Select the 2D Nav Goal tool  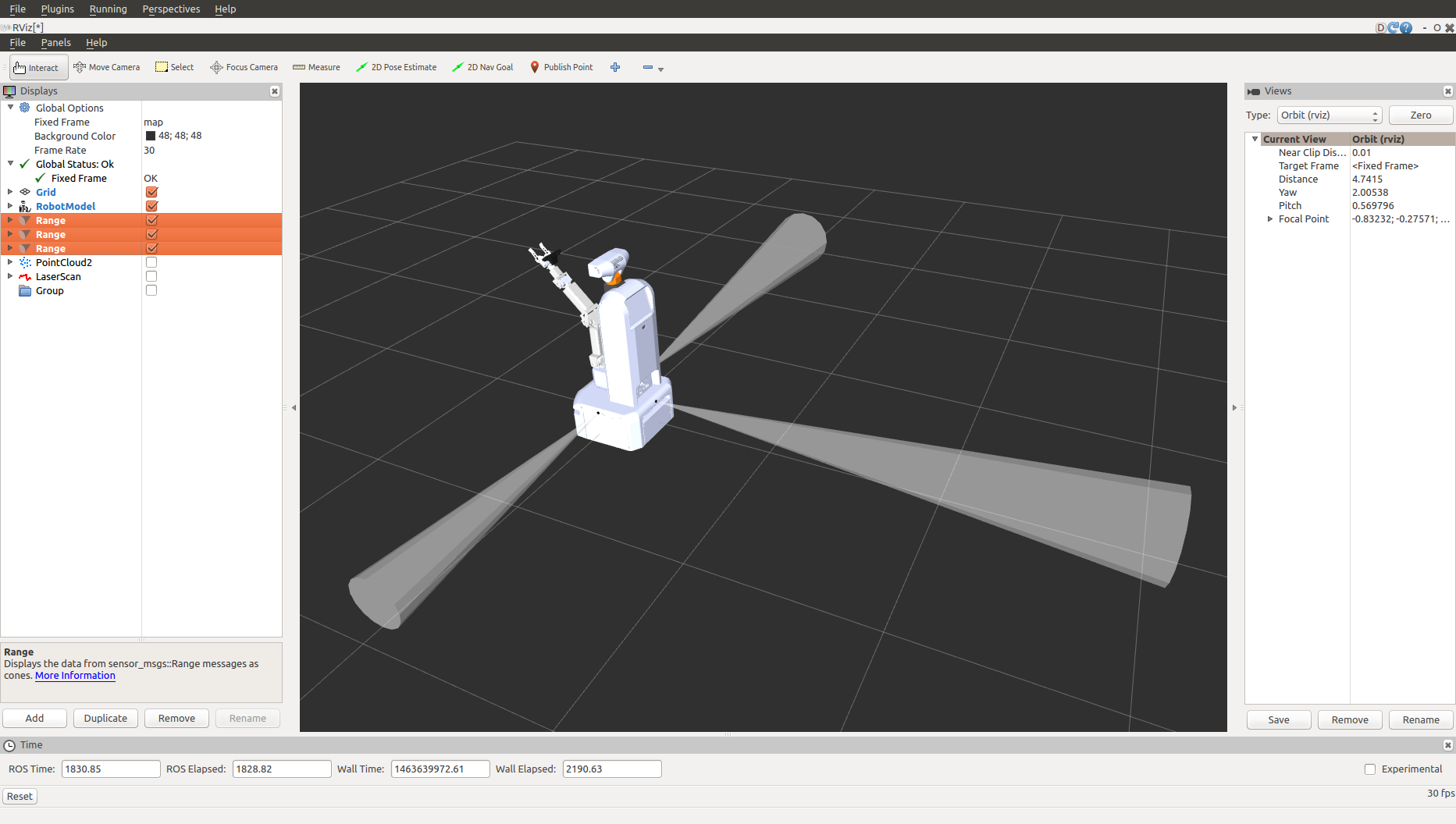pyautogui.click(x=482, y=68)
